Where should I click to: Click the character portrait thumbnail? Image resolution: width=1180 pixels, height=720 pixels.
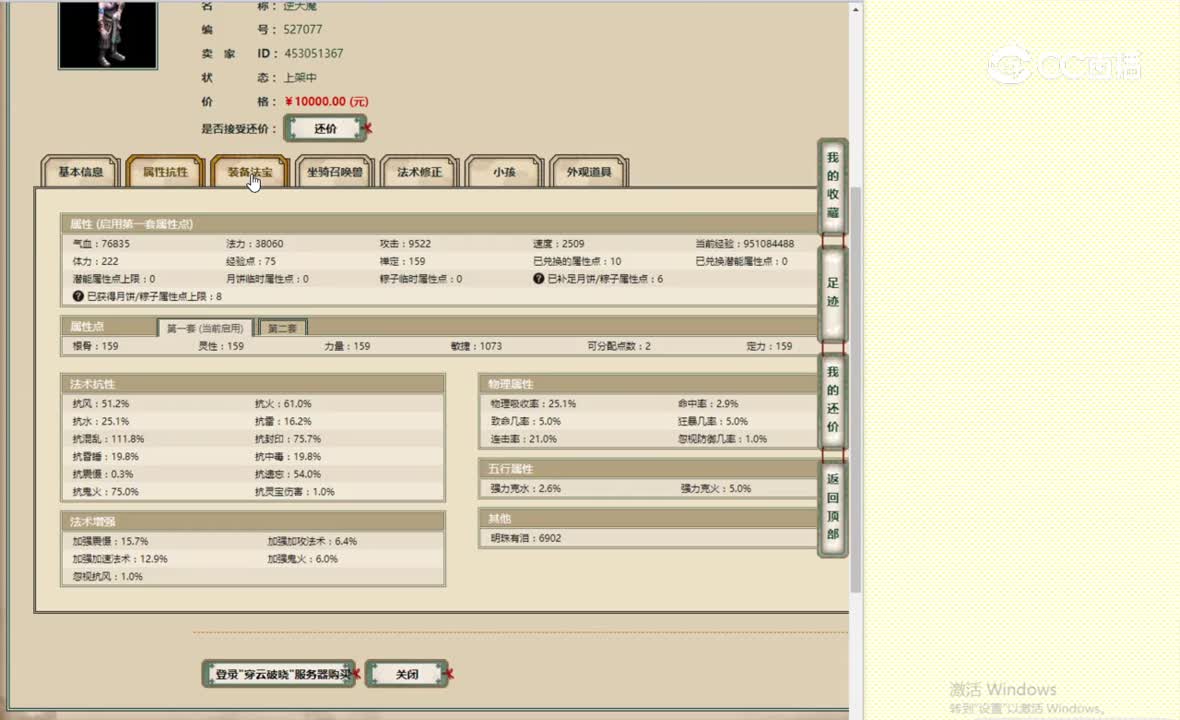coord(108,34)
